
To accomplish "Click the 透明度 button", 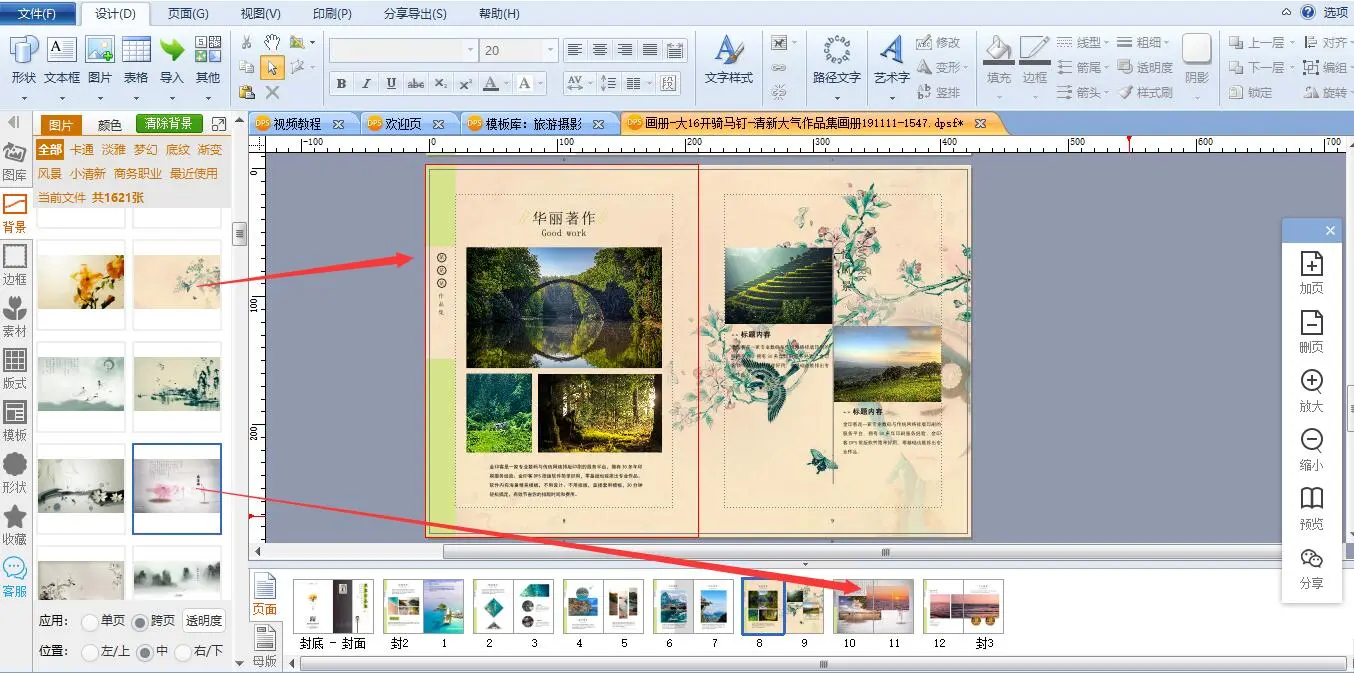I will click(x=203, y=621).
